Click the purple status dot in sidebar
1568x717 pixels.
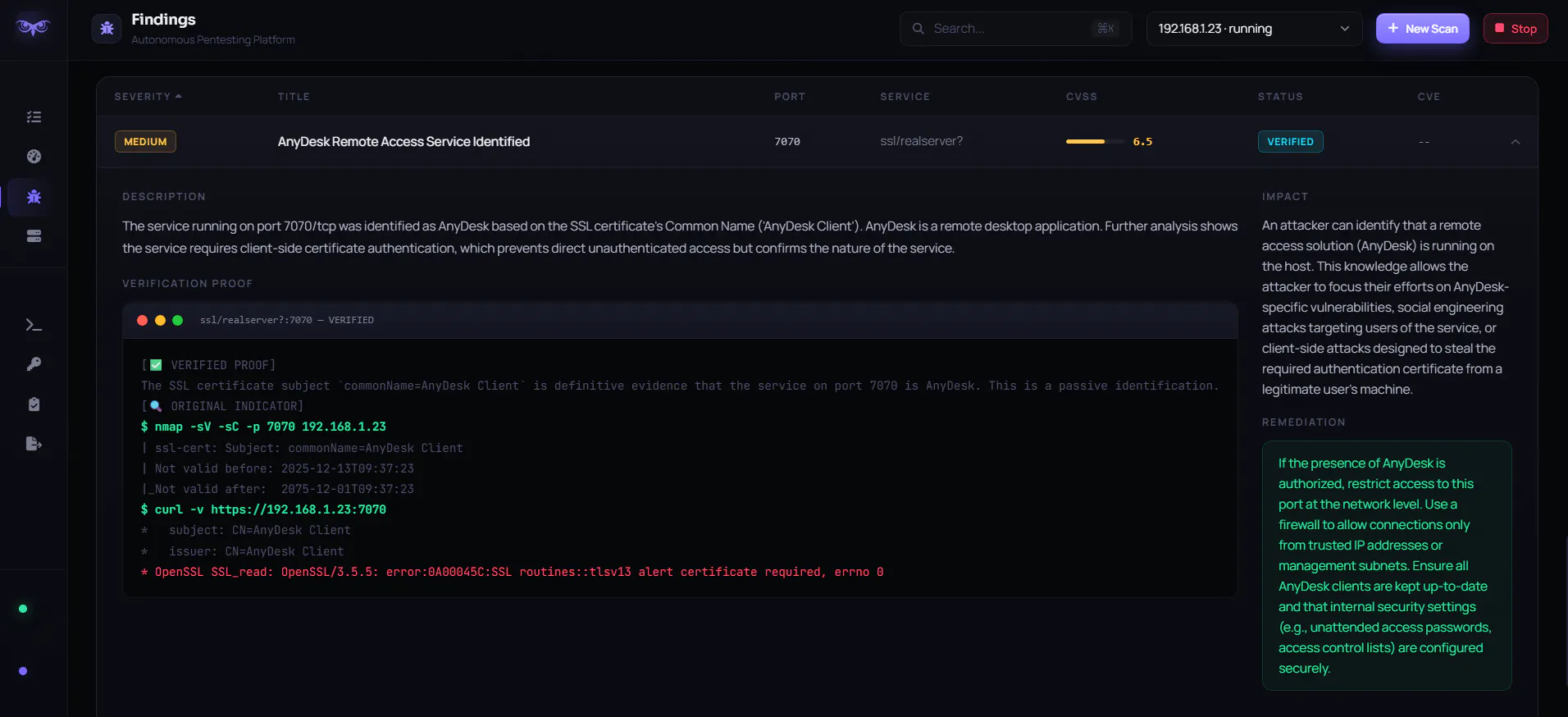click(x=23, y=671)
